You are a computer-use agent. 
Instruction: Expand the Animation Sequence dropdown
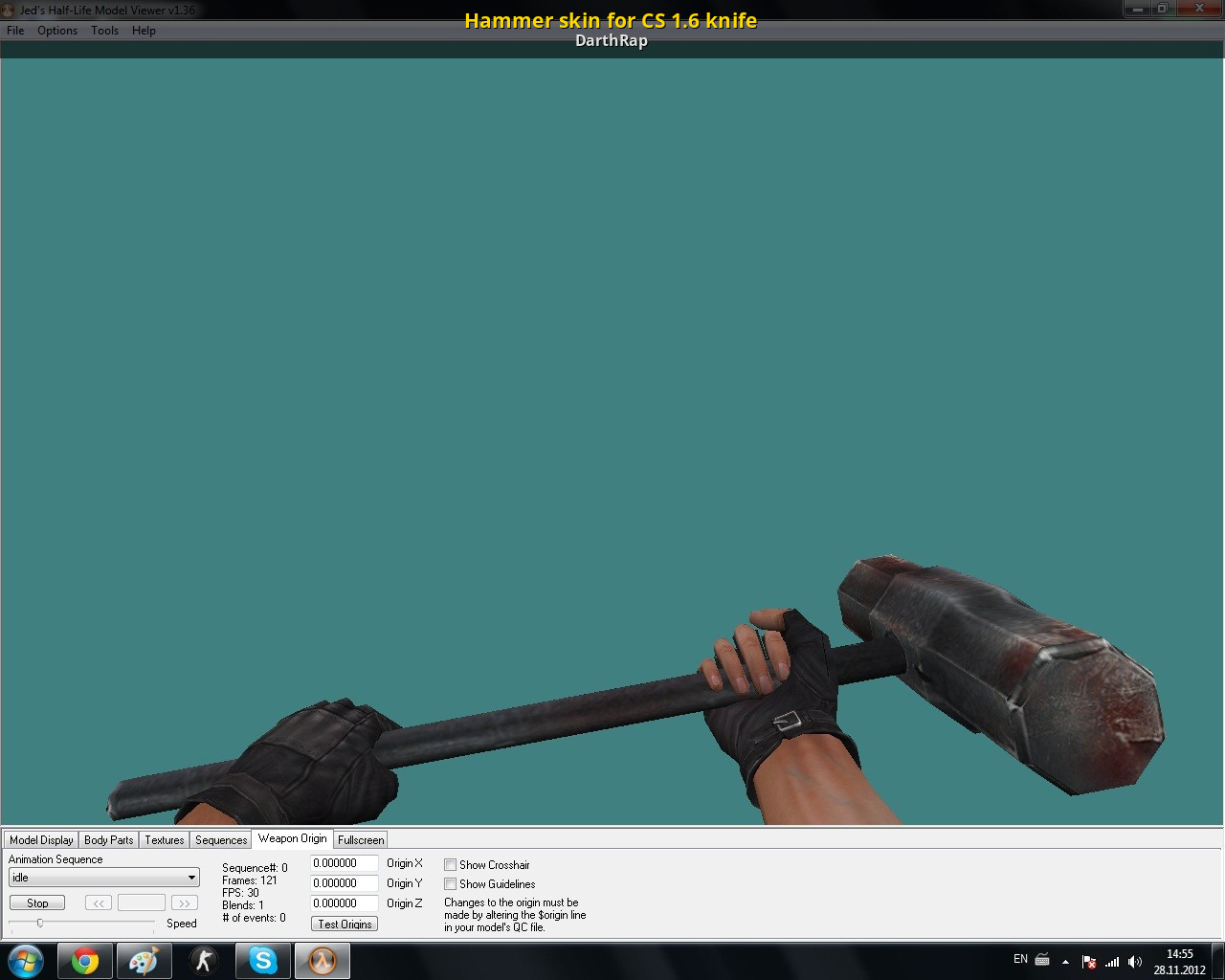coord(191,878)
